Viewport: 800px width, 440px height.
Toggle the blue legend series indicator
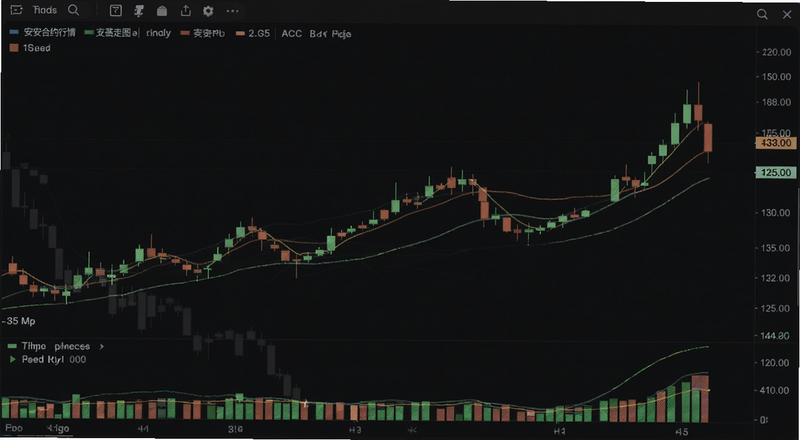[14, 33]
